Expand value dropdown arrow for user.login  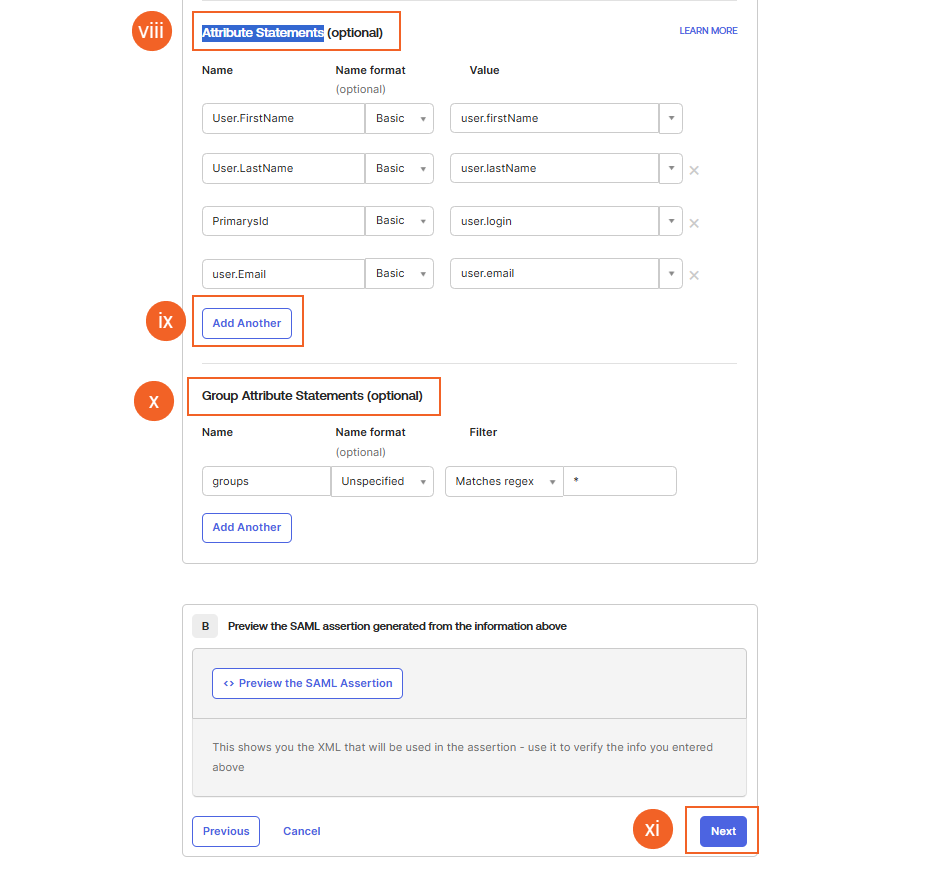671,221
